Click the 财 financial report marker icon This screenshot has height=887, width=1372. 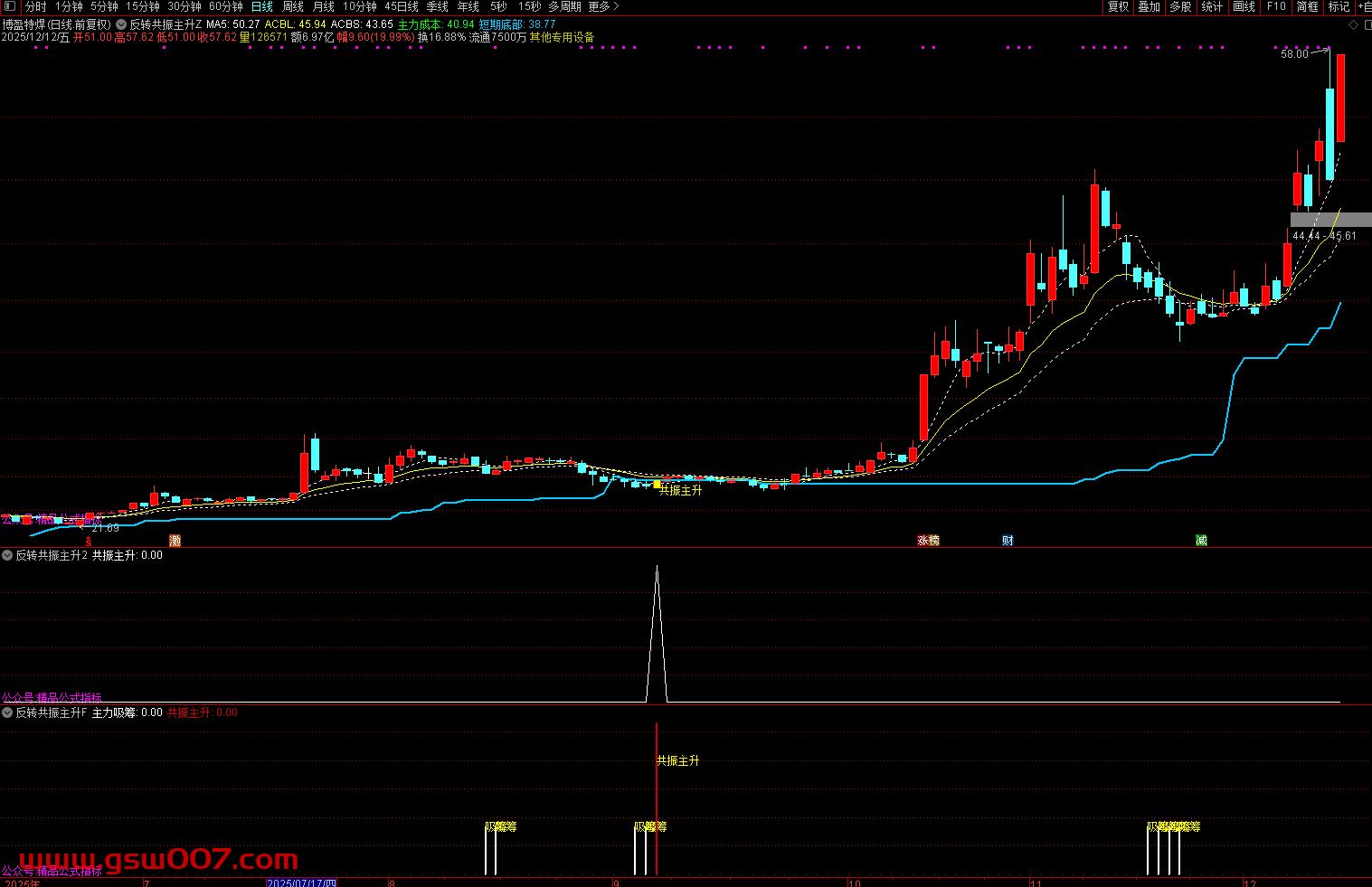[x=1008, y=541]
